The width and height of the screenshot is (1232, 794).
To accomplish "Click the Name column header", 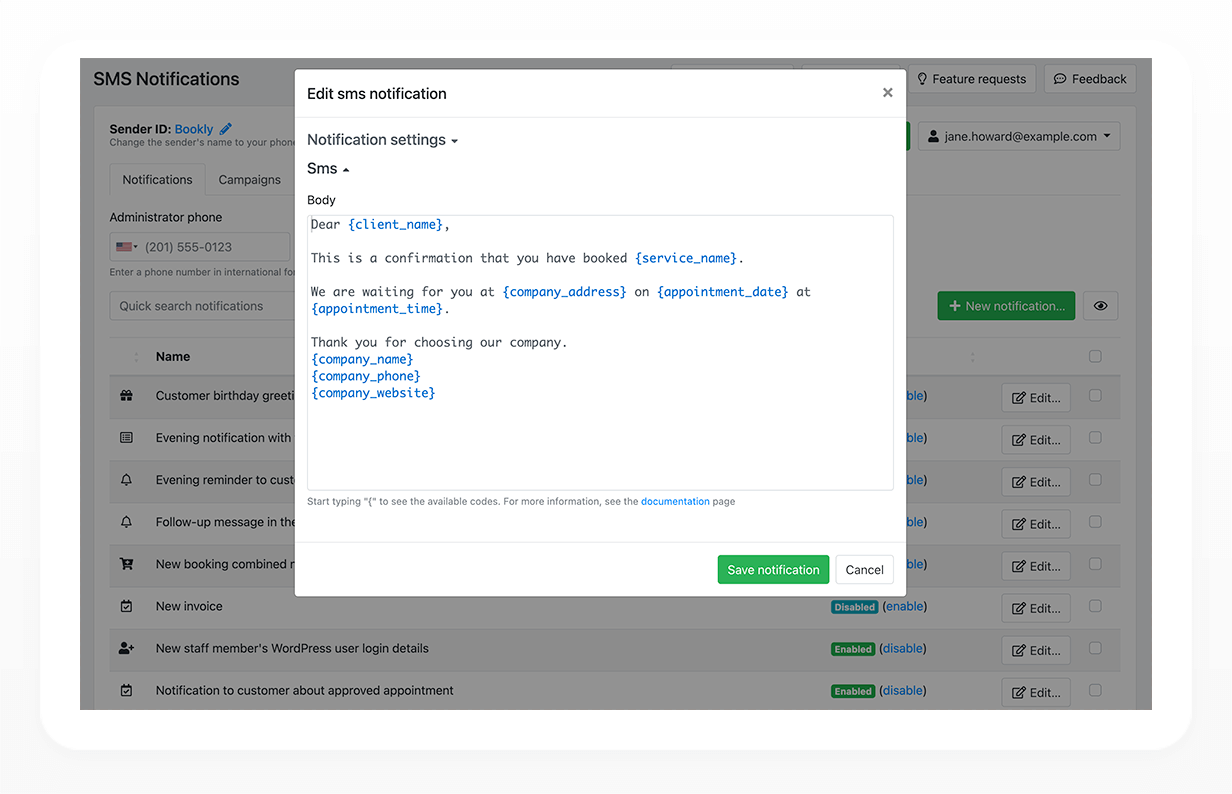I will (173, 356).
